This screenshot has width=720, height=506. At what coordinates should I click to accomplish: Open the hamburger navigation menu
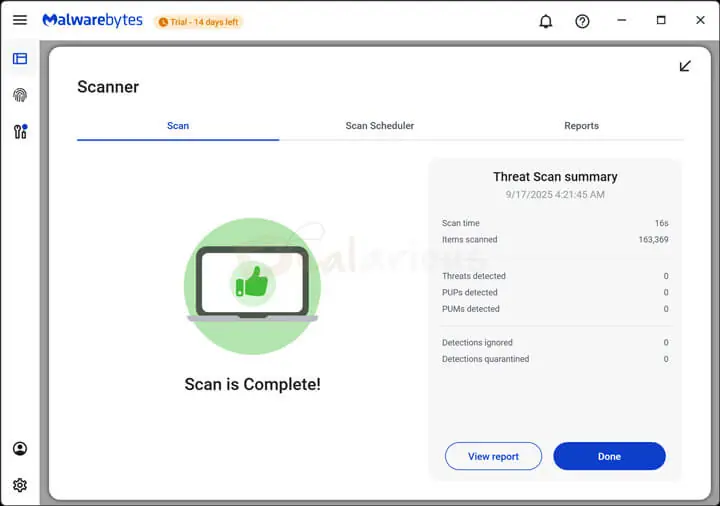[20, 21]
